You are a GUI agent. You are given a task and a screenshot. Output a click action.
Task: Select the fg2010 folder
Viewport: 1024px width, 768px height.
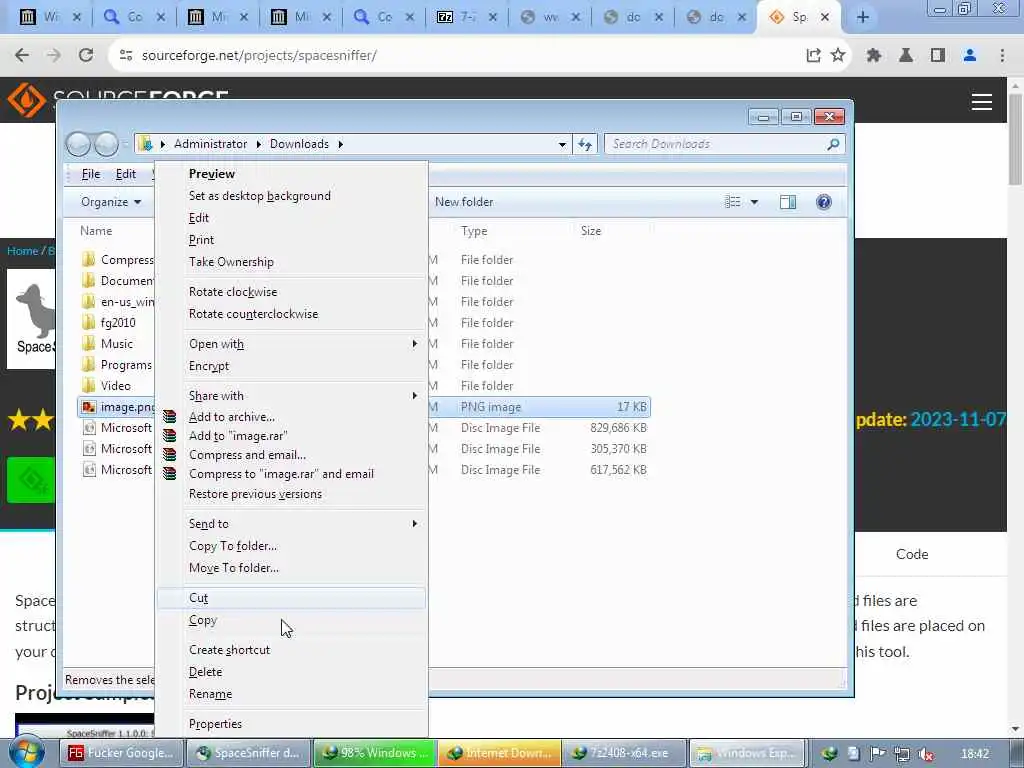tap(108, 323)
